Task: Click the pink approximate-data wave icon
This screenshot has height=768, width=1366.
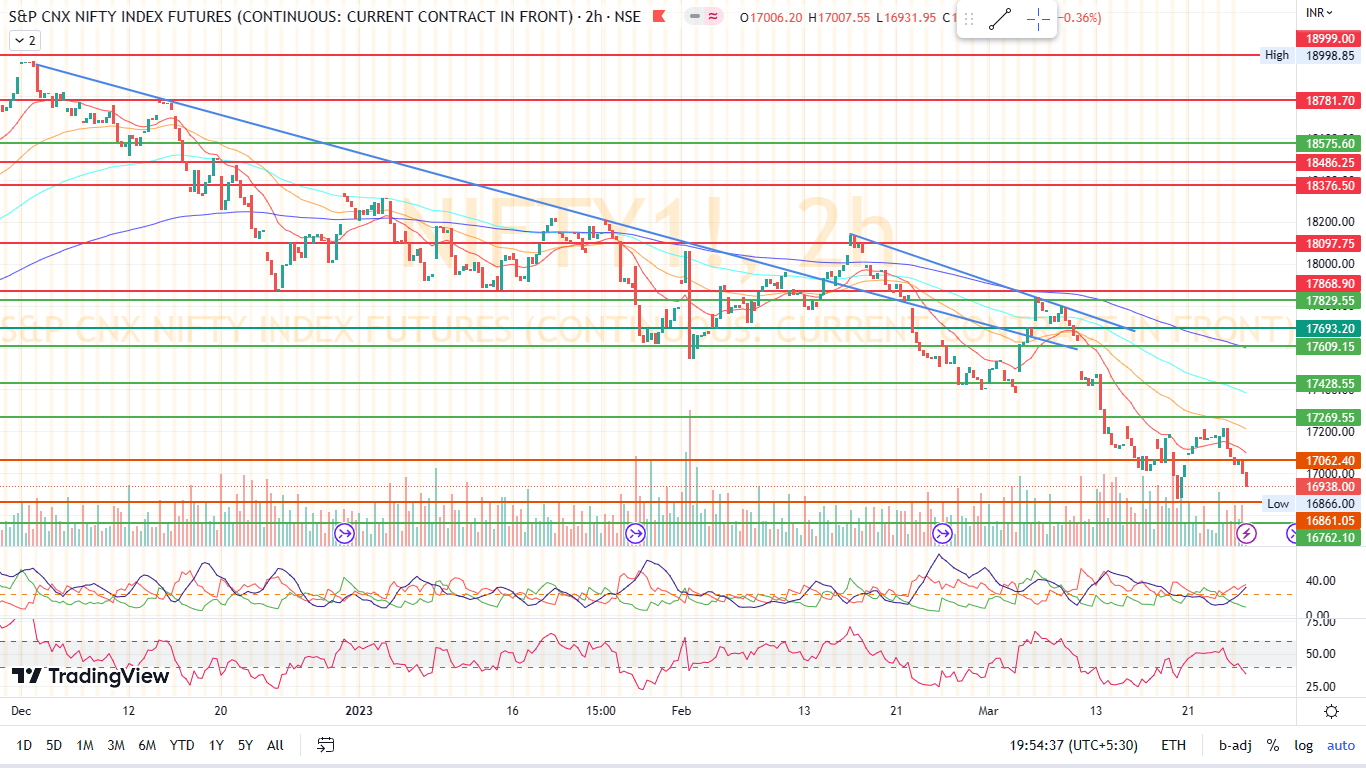Action: pos(713,17)
